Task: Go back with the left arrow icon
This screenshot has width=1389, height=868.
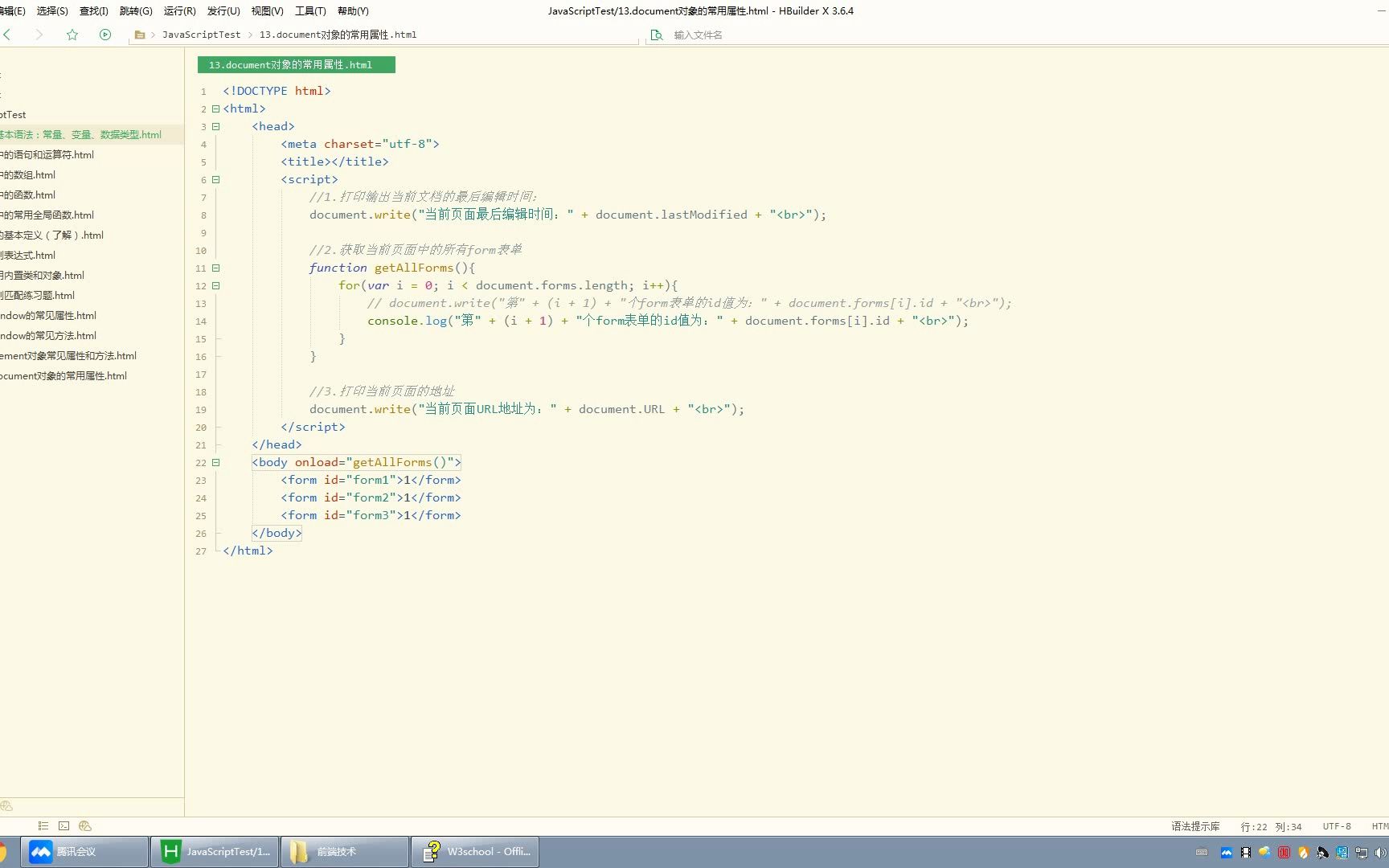Action: point(7,35)
